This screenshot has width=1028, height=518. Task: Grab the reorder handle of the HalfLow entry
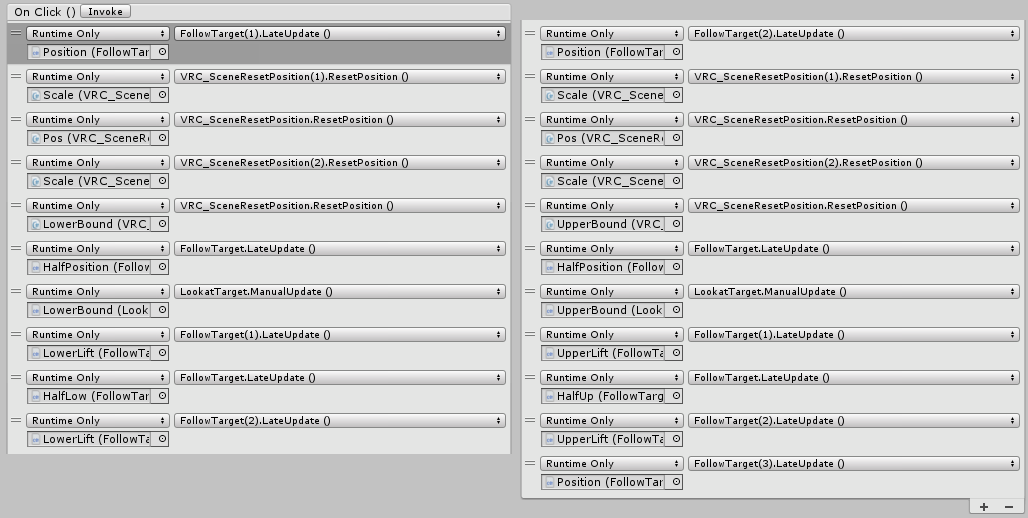tap(16, 378)
